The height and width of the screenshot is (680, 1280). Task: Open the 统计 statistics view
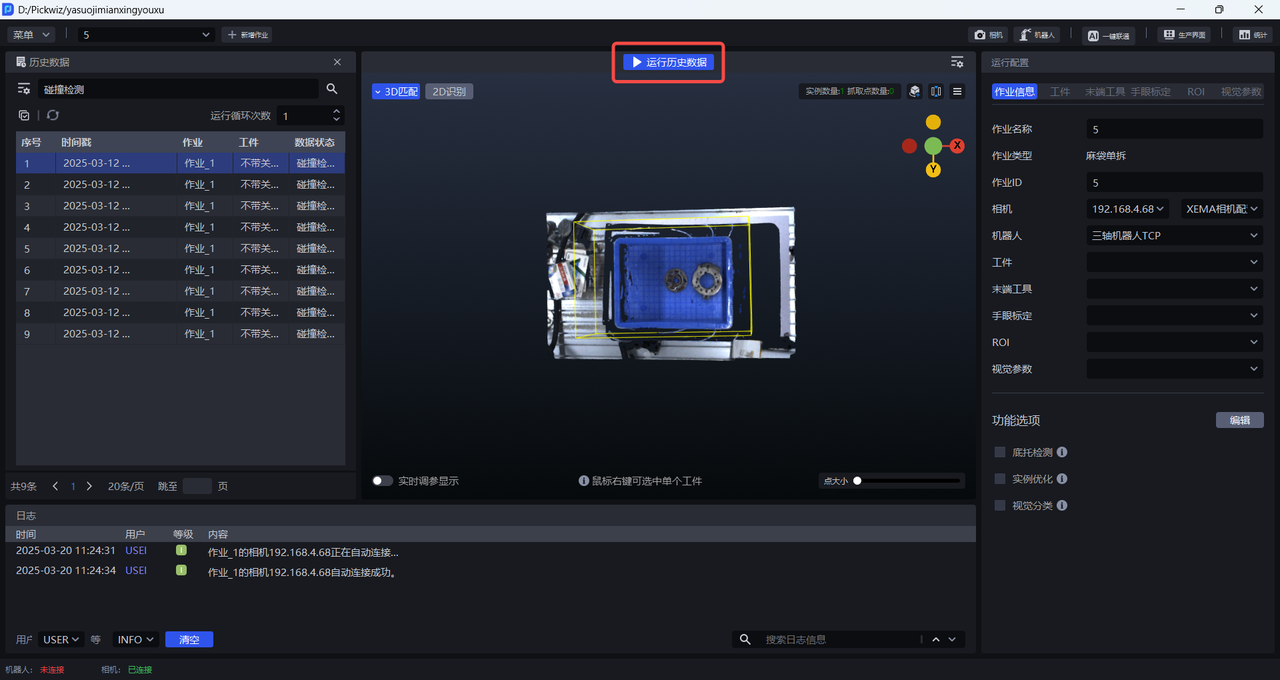pyautogui.click(x=1251, y=35)
